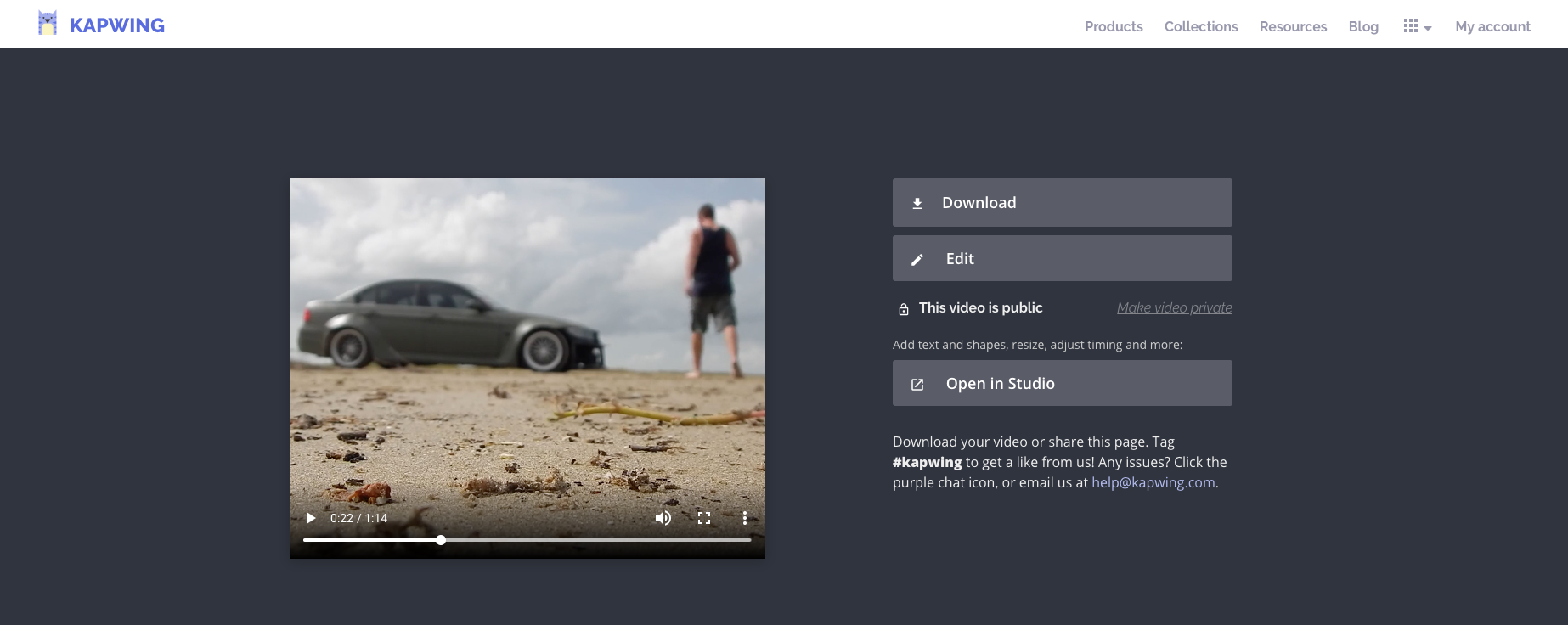Click the Kapwing cat logo icon
This screenshot has height=625, width=1568.
tap(48, 24)
